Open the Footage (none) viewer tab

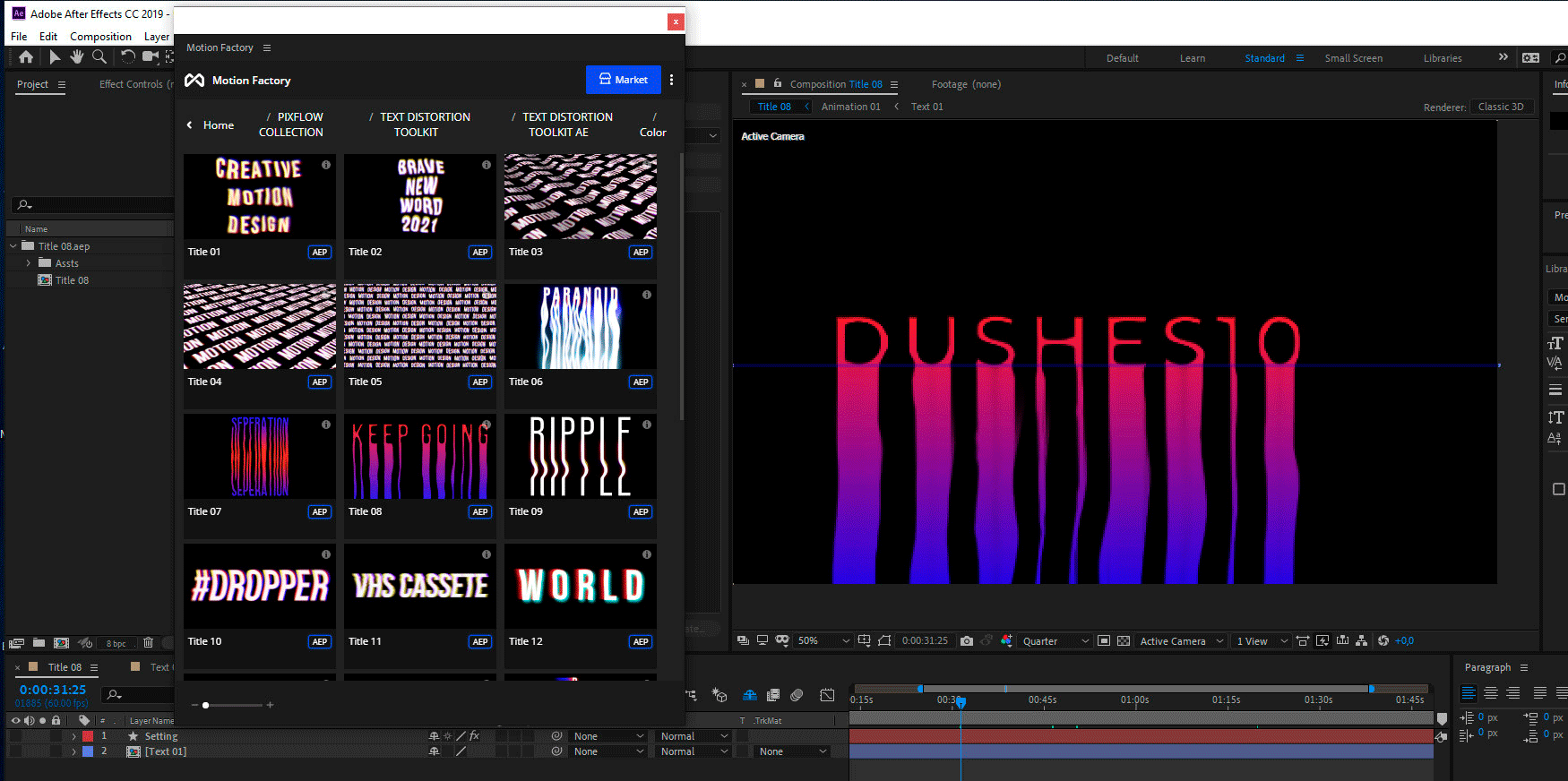point(966,84)
